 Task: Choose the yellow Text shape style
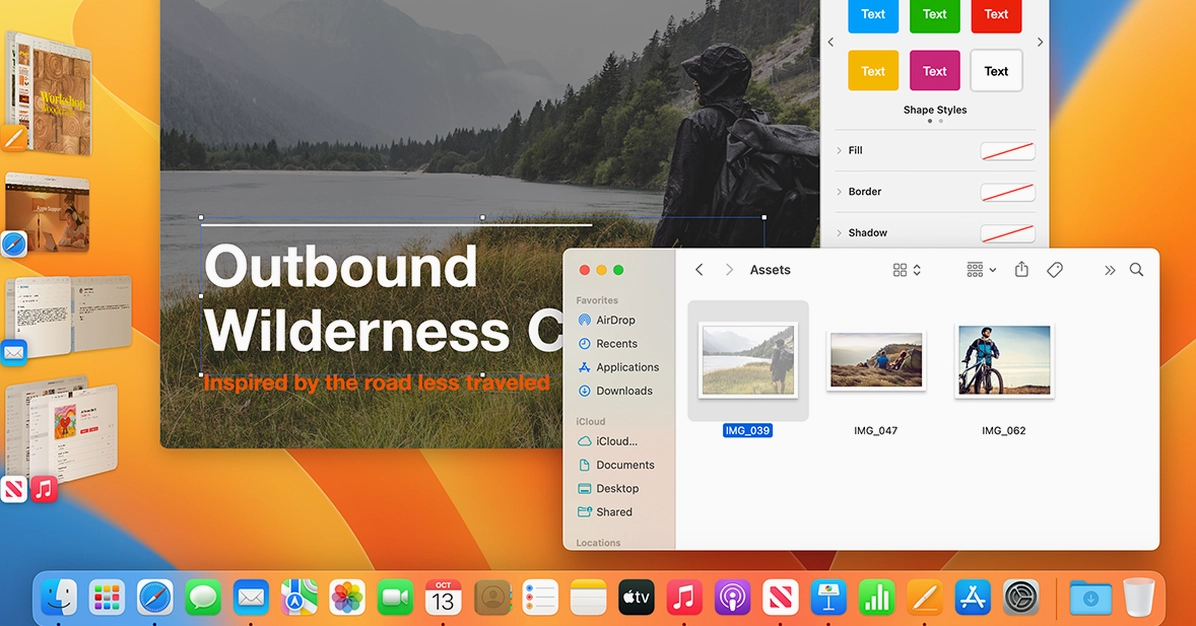(873, 71)
